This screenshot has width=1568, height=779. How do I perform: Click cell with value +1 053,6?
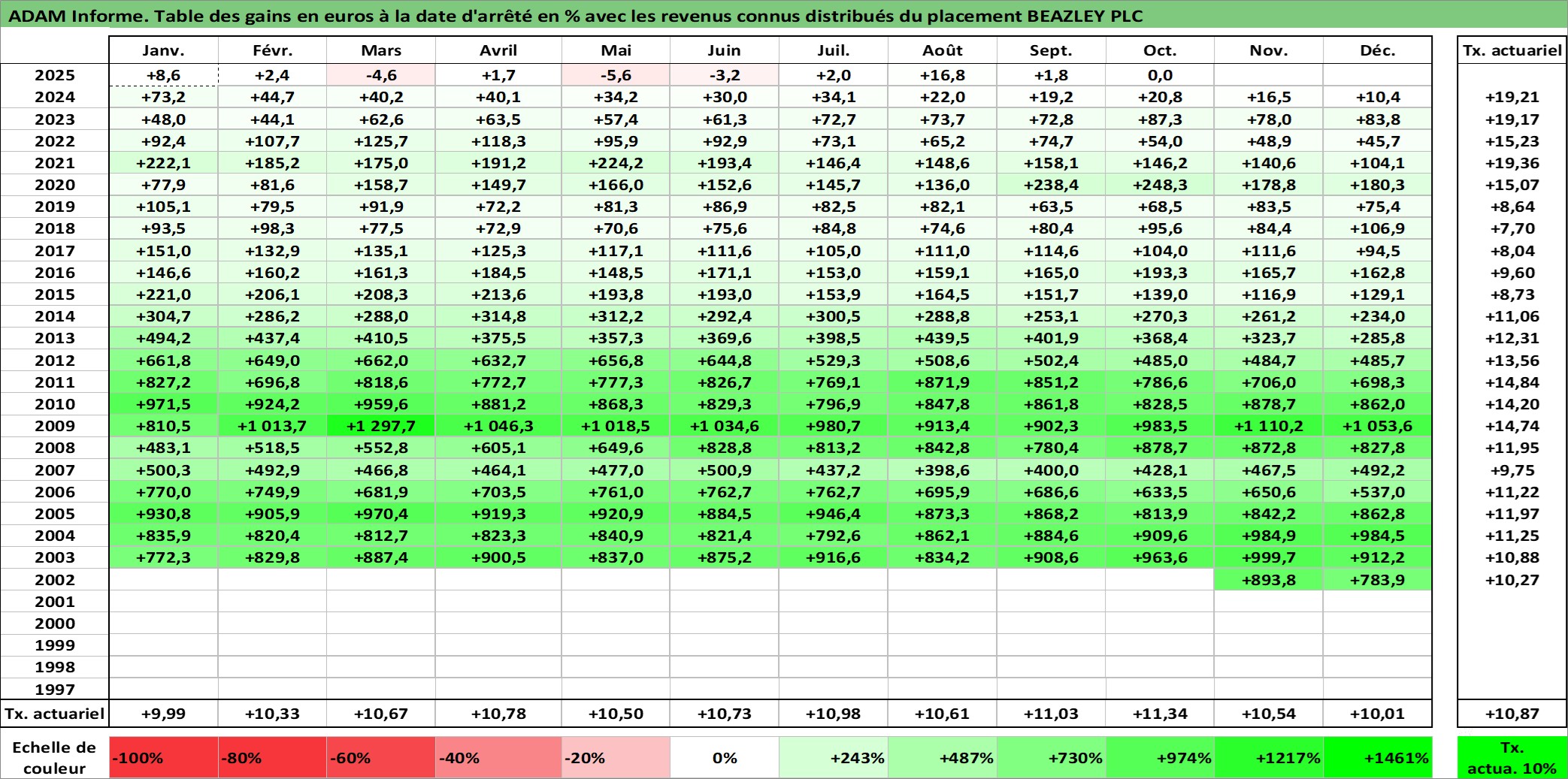pyautogui.click(x=1378, y=426)
